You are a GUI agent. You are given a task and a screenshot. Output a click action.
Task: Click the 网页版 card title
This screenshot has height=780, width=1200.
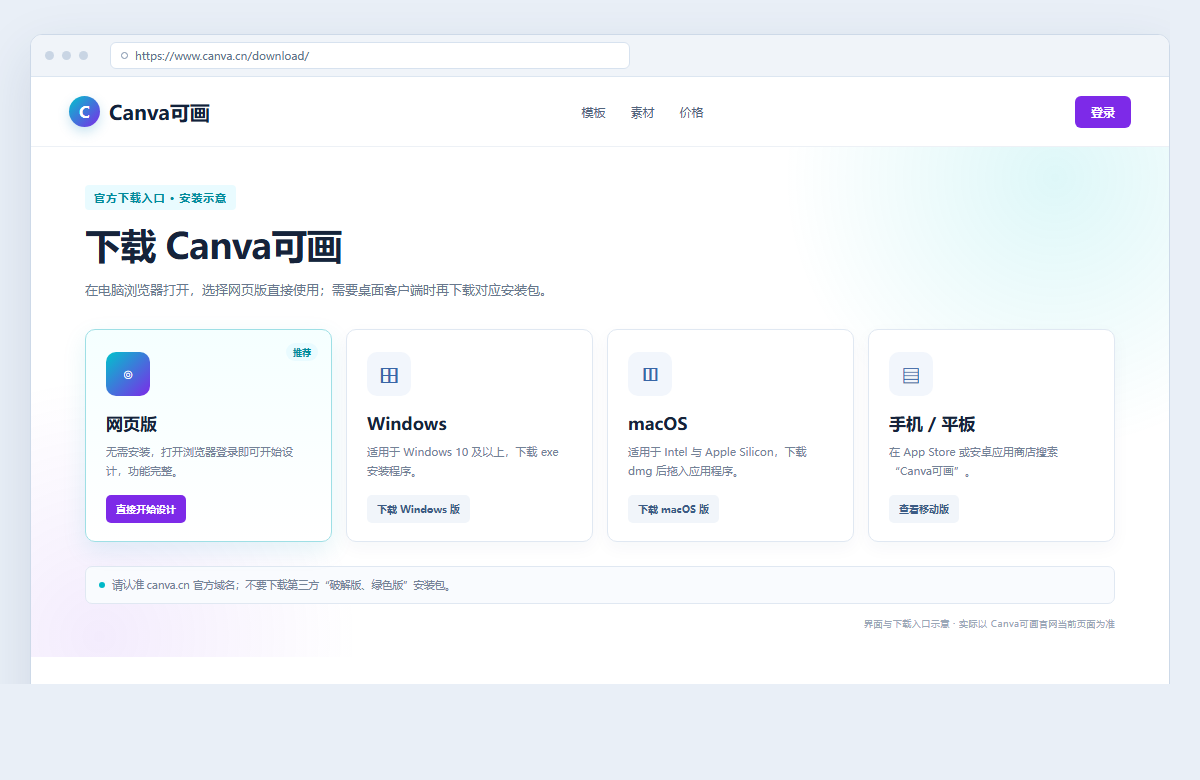pos(131,424)
